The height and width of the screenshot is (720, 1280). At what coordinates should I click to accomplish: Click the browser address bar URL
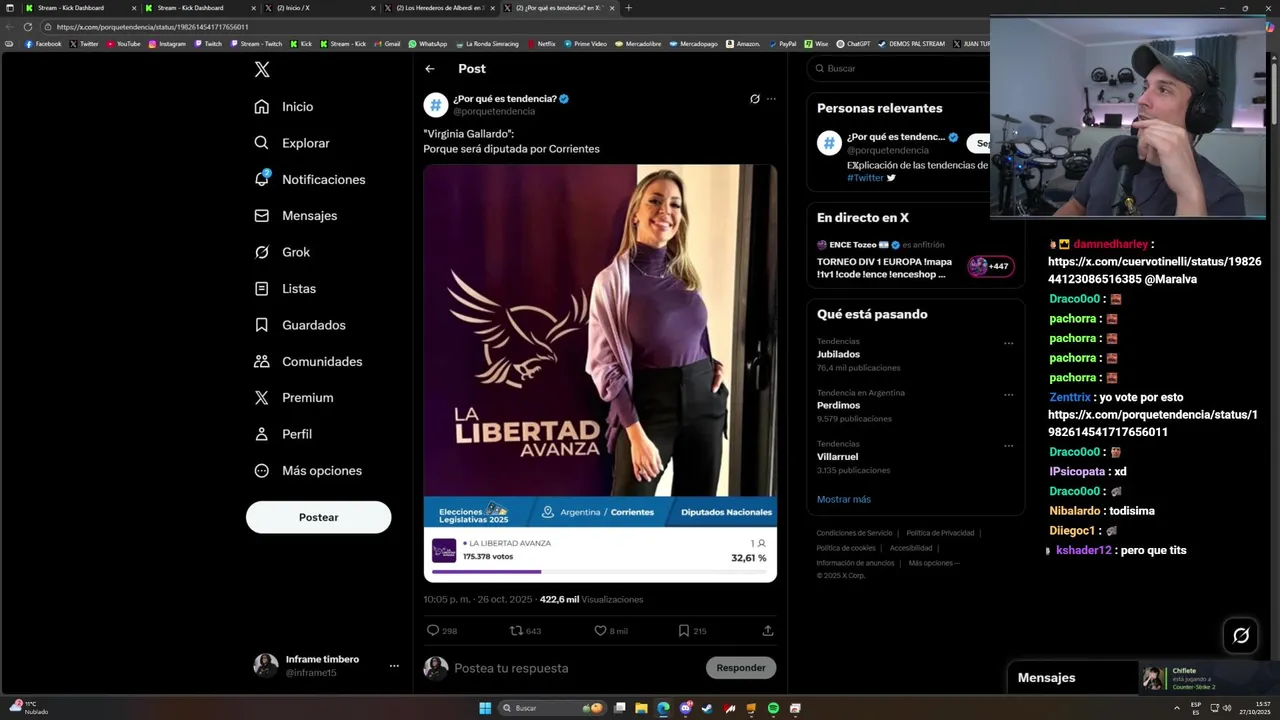point(153,27)
